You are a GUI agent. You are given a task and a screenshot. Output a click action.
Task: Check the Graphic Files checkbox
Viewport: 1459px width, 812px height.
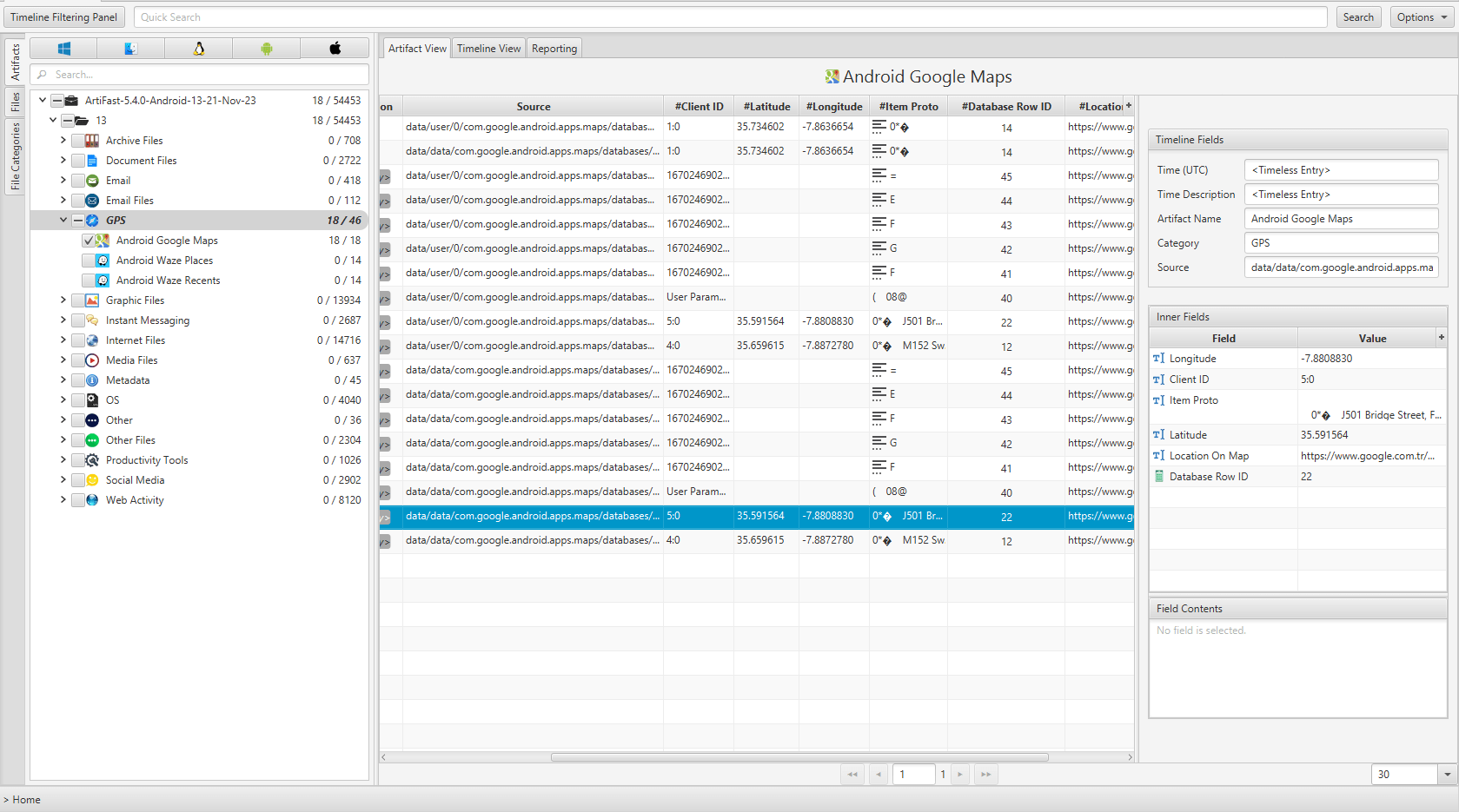pos(77,300)
